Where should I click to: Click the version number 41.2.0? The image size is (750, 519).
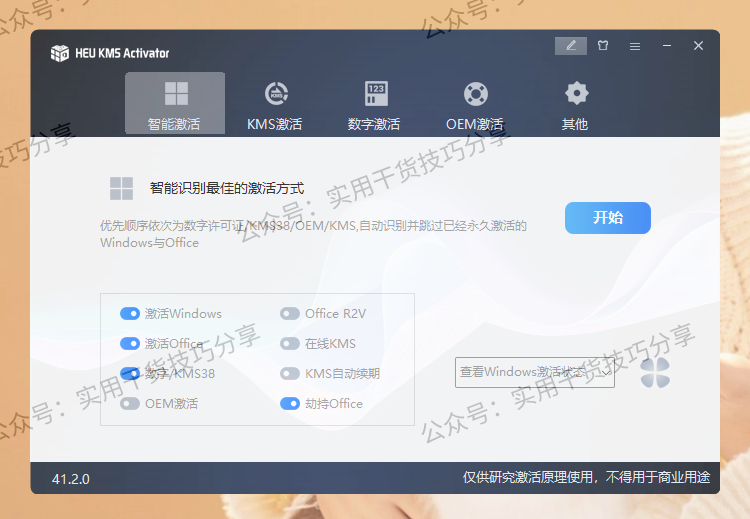coord(71,479)
